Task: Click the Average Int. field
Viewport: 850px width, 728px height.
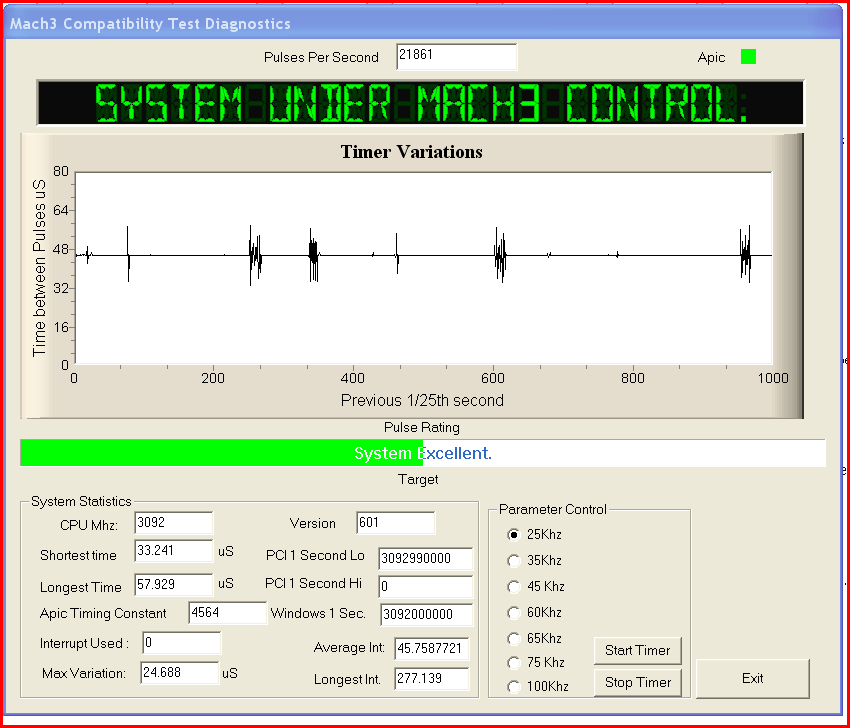Action: 432,649
